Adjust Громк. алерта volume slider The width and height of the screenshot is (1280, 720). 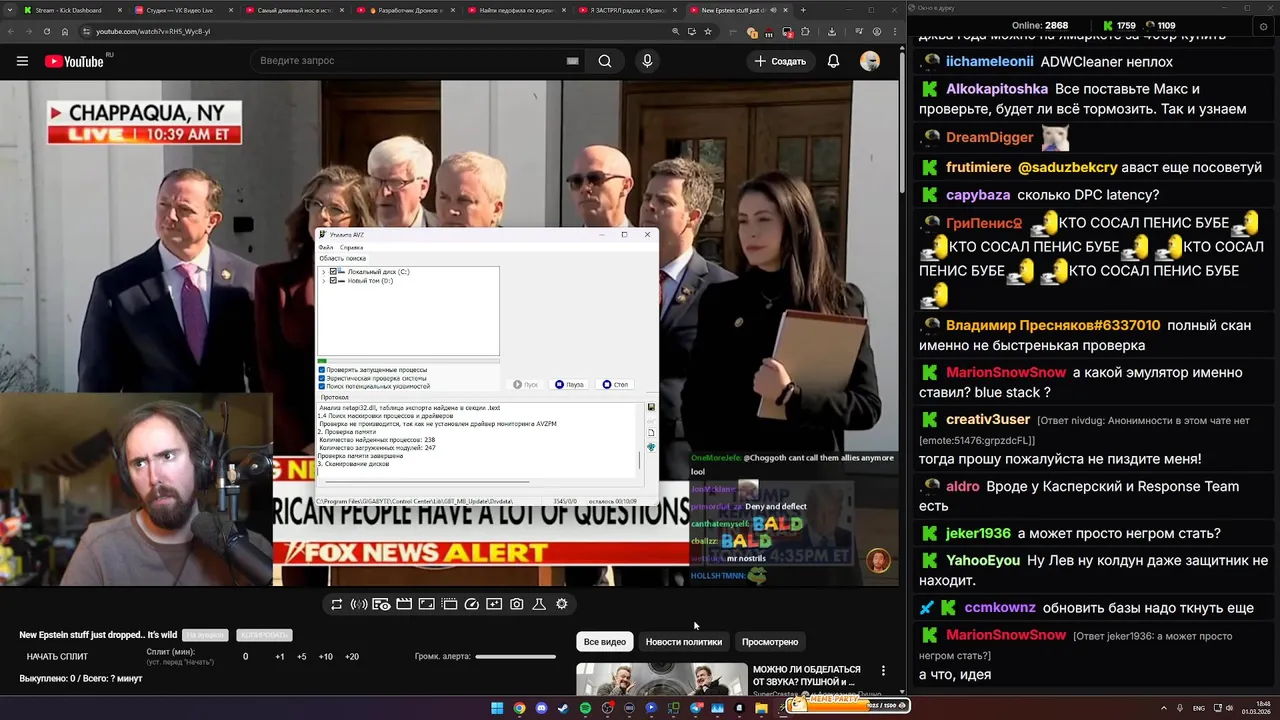tap(515, 657)
